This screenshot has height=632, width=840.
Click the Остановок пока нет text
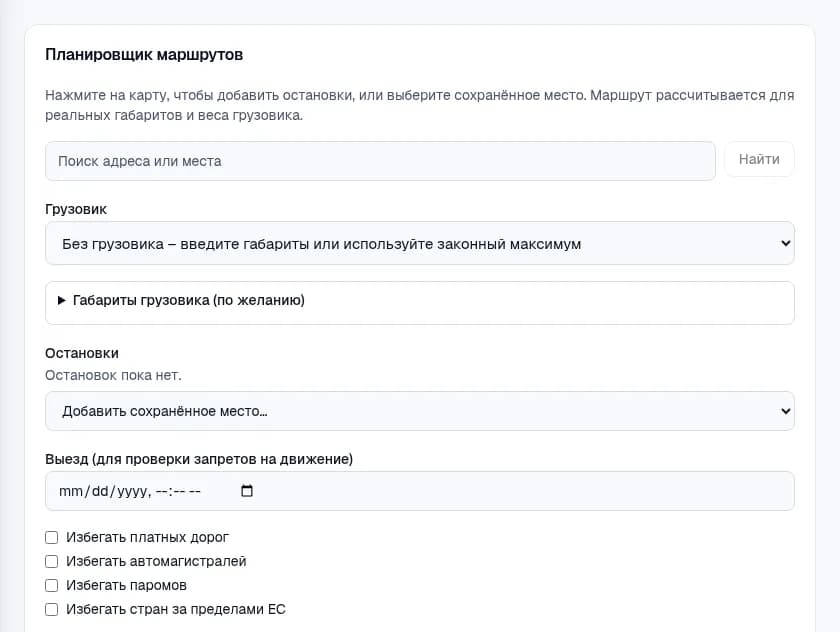tap(113, 375)
